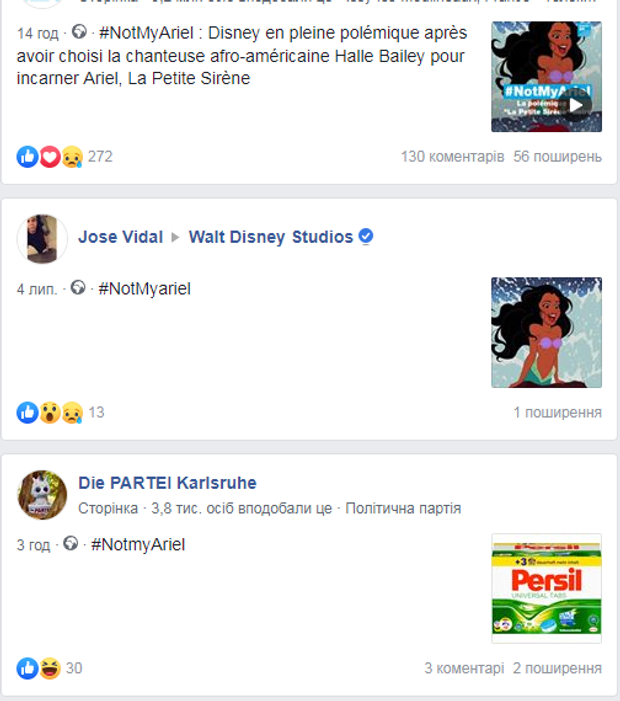Open the Persil detergent image thumbnail
Screen dimensions: 620x701
pos(546,588)
